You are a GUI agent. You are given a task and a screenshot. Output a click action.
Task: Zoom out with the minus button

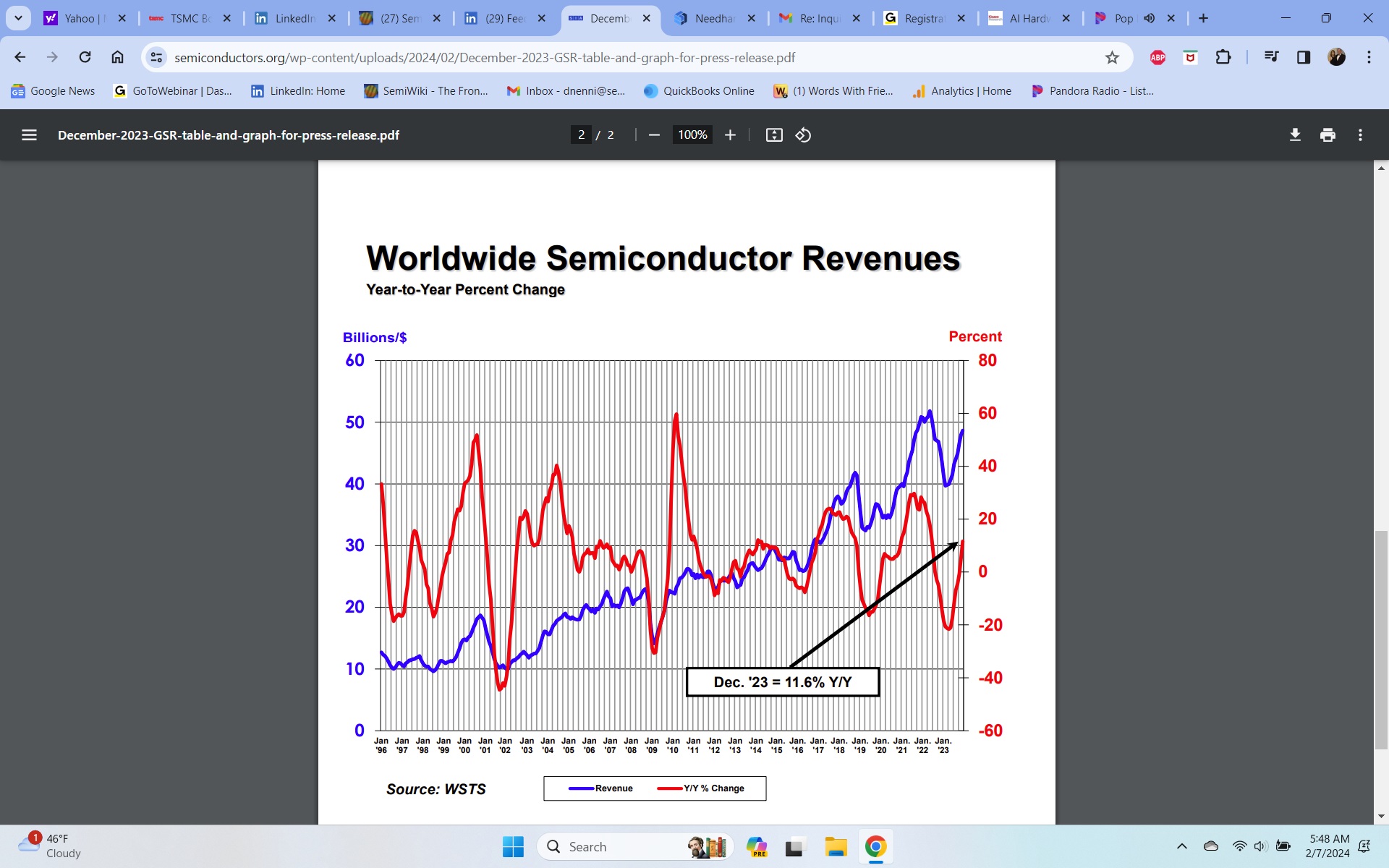pos(654,135)
